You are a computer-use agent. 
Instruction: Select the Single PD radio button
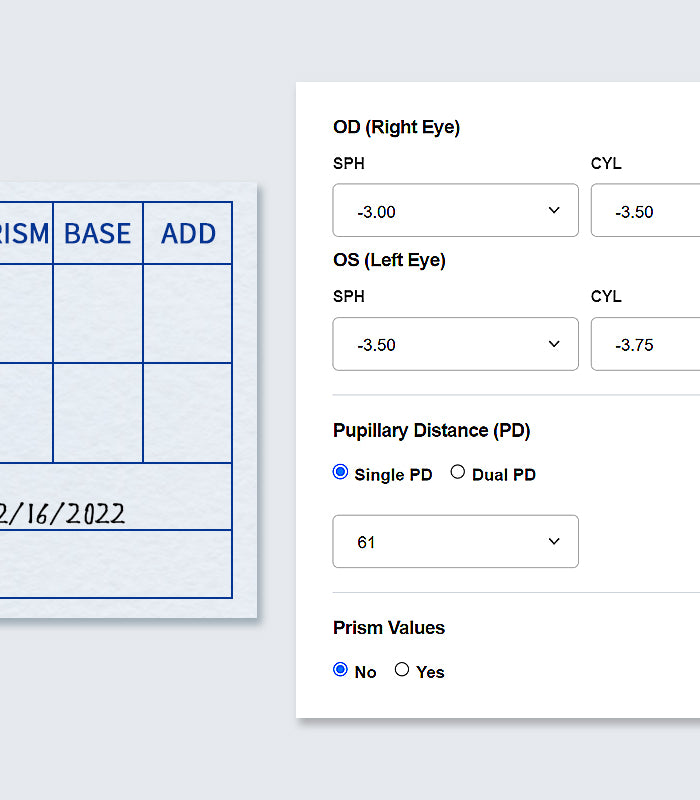click(340, 472)
